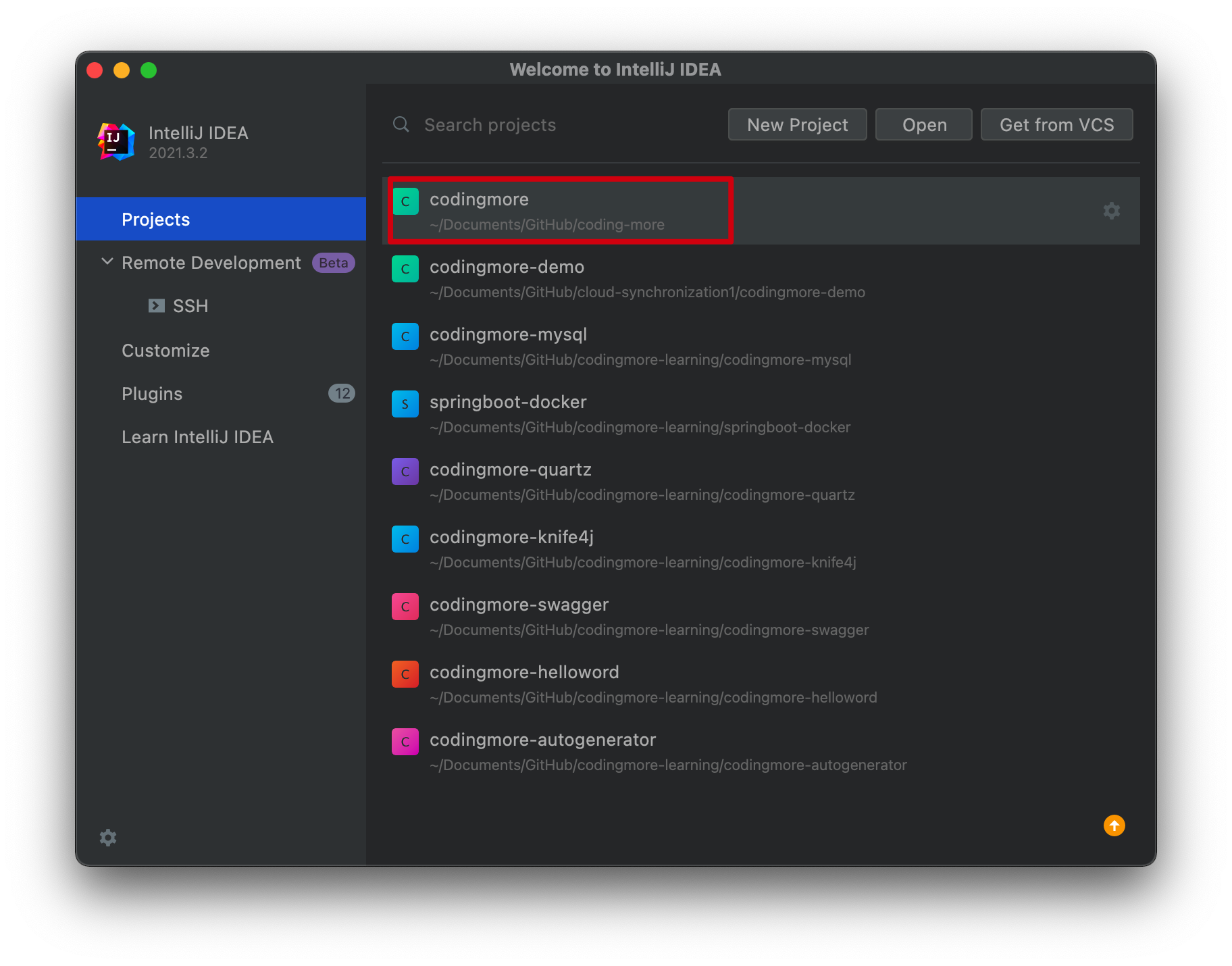Click the SSH terminal icon
This screenshot has width=1232, height=966.
157,306
